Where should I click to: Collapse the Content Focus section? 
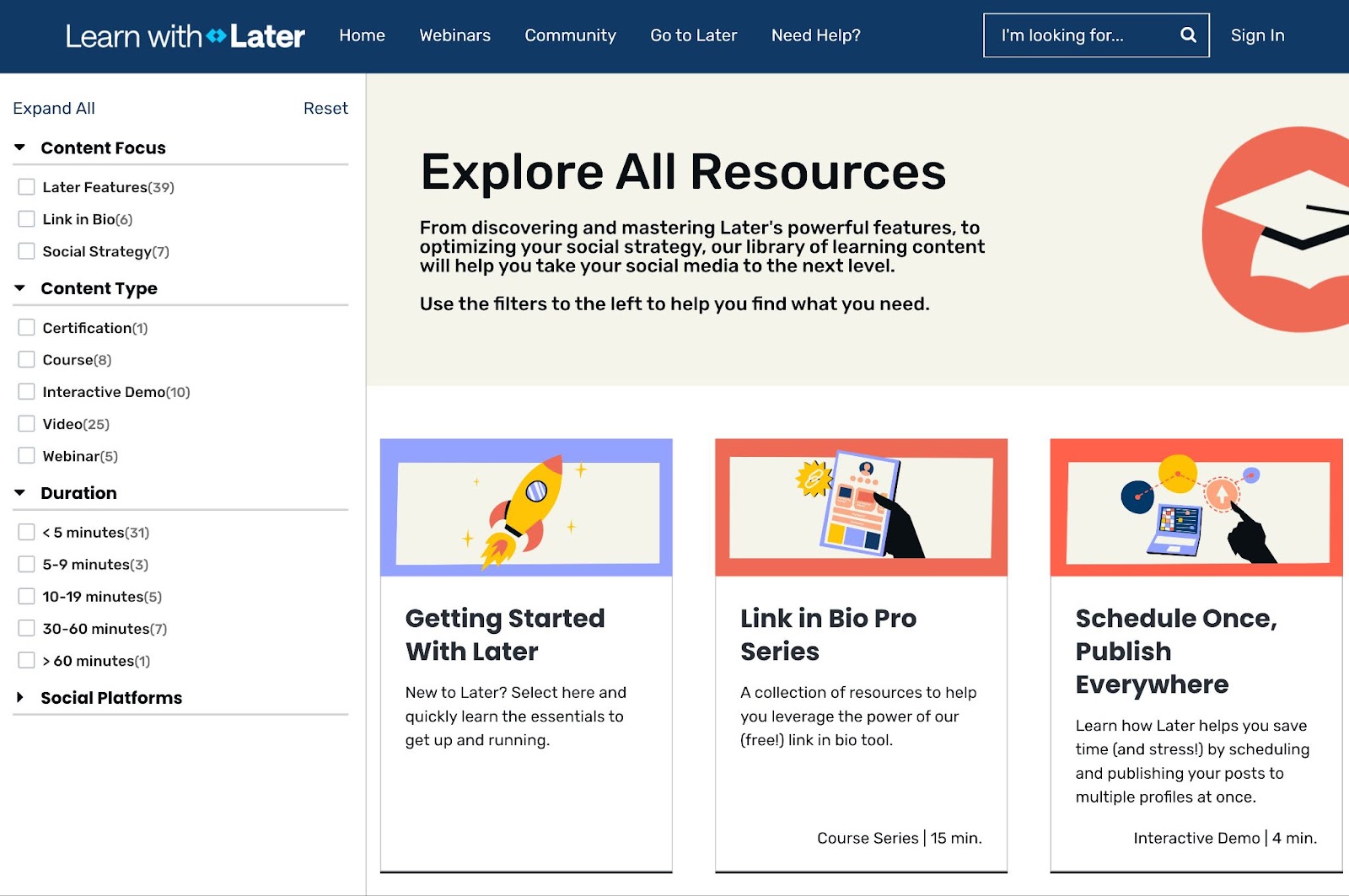(20, 148)
